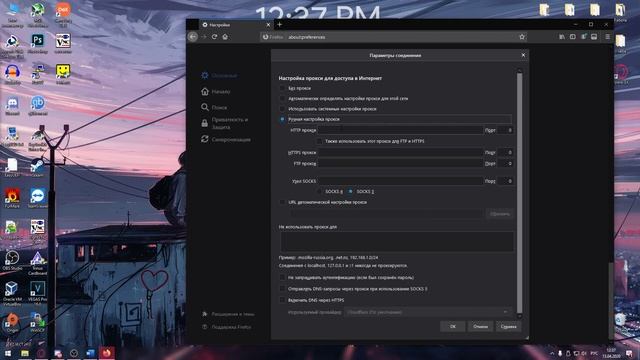This screenshot has height=360, width=640.
Task: Click the HTTP proxy address field
Action: pyautogui.click(x=400, y=130)
